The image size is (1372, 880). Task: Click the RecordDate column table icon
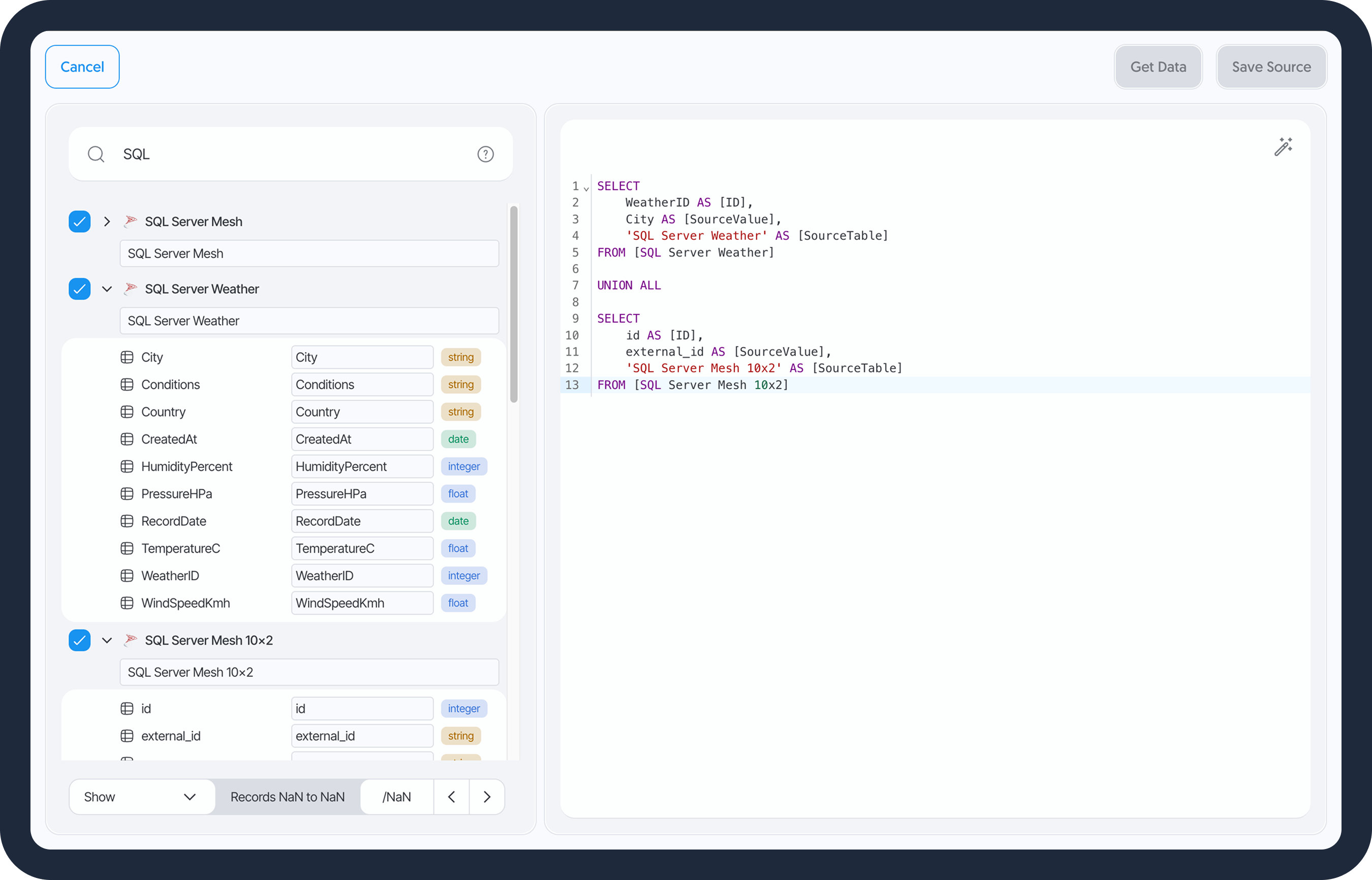(127, 521)
